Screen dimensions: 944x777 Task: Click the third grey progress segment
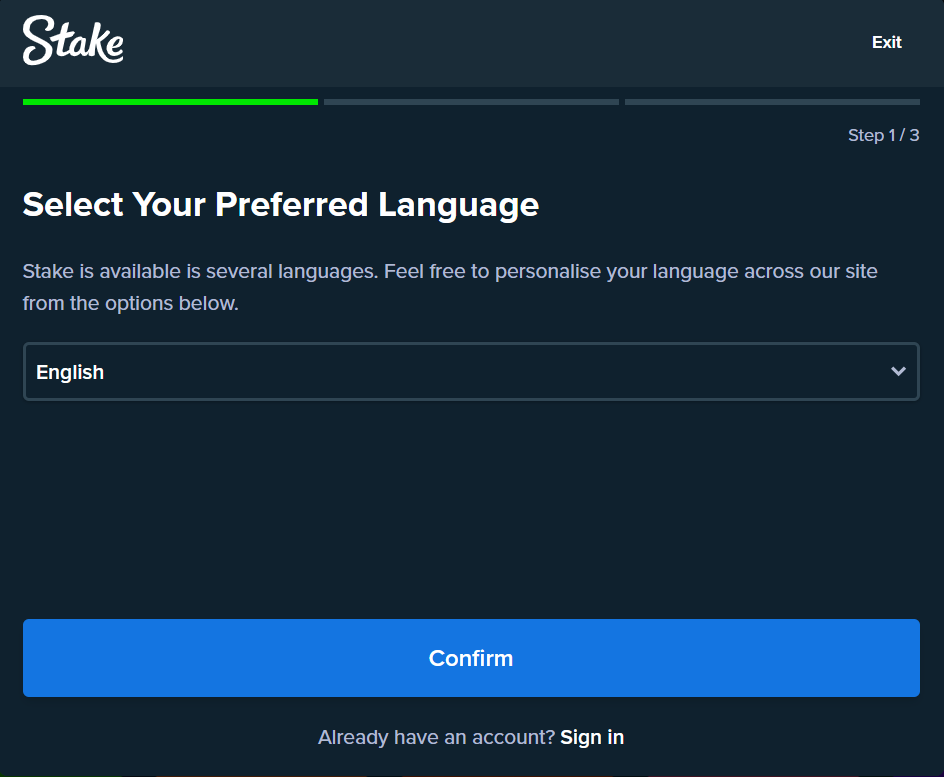(772, 102)
